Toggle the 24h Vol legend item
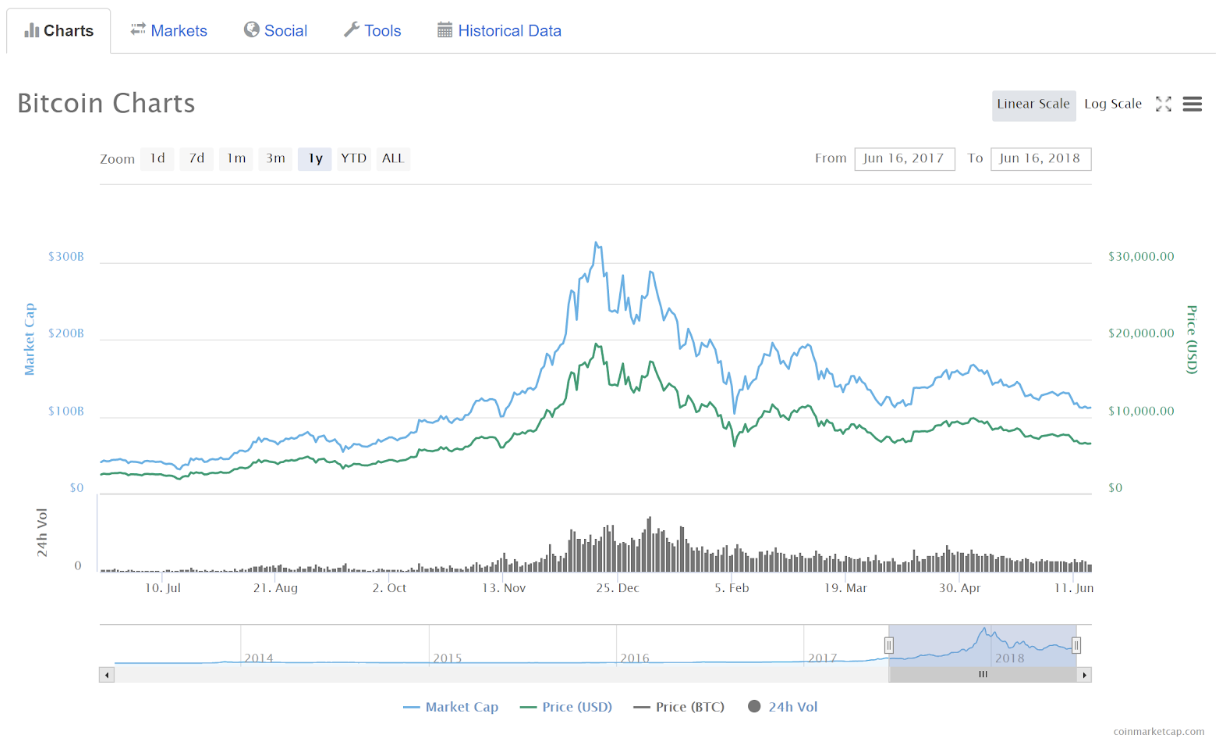The image size is (1226, 744). coord(782,707)
